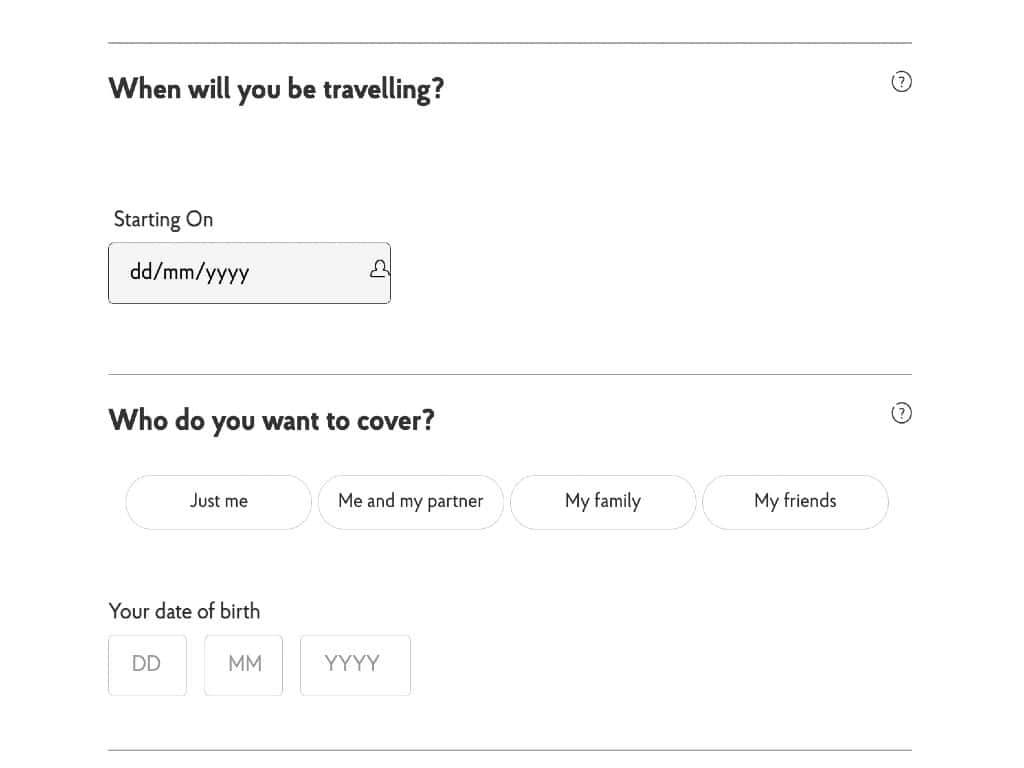This screenshot has width=1024, height=768.
Task: Click the Starting On label
Action: 163,219
